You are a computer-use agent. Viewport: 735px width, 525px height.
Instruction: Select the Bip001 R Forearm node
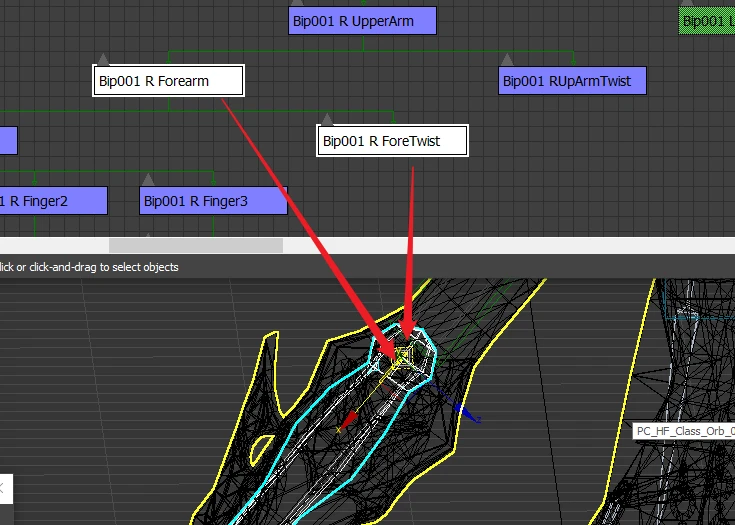tap(168, 81)
